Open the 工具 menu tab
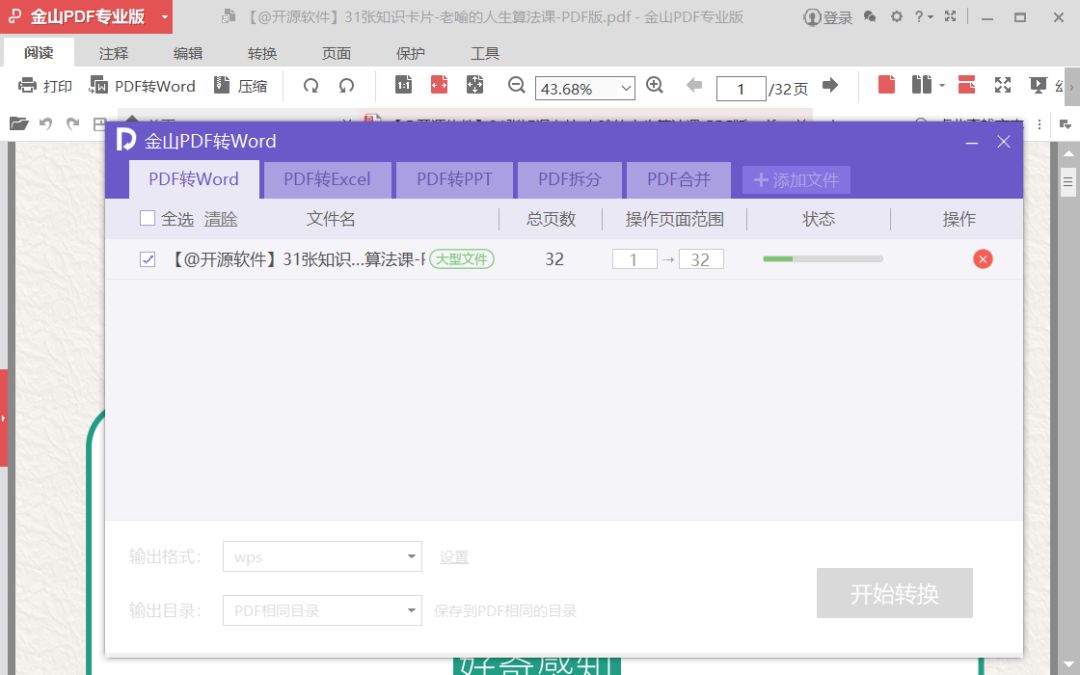 (484, 53)
